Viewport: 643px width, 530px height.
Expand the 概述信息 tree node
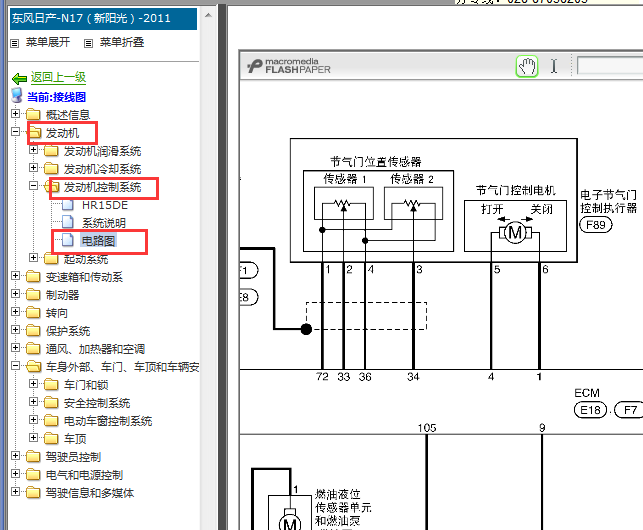tap(16, 113)
